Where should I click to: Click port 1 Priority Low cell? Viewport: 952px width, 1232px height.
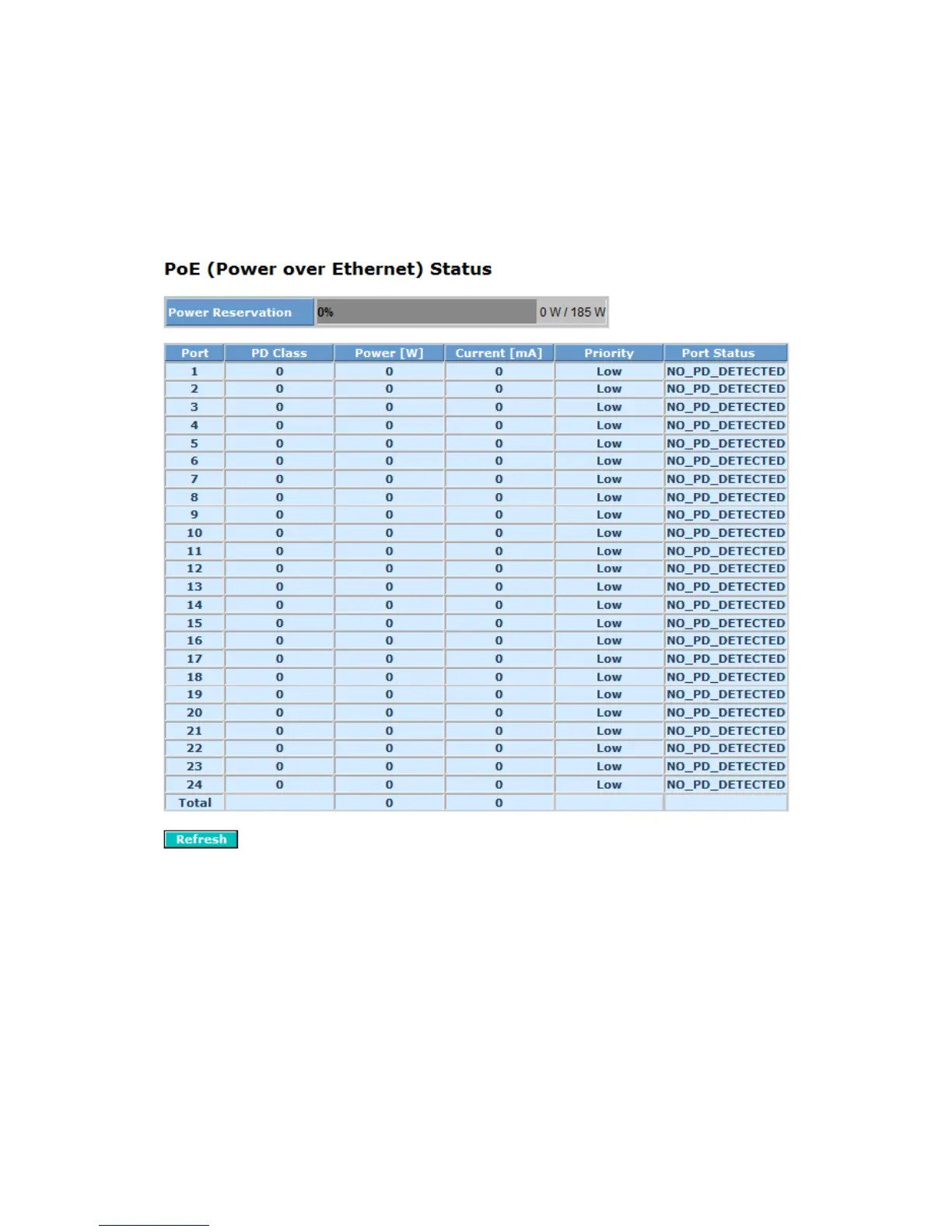point(609,371)
